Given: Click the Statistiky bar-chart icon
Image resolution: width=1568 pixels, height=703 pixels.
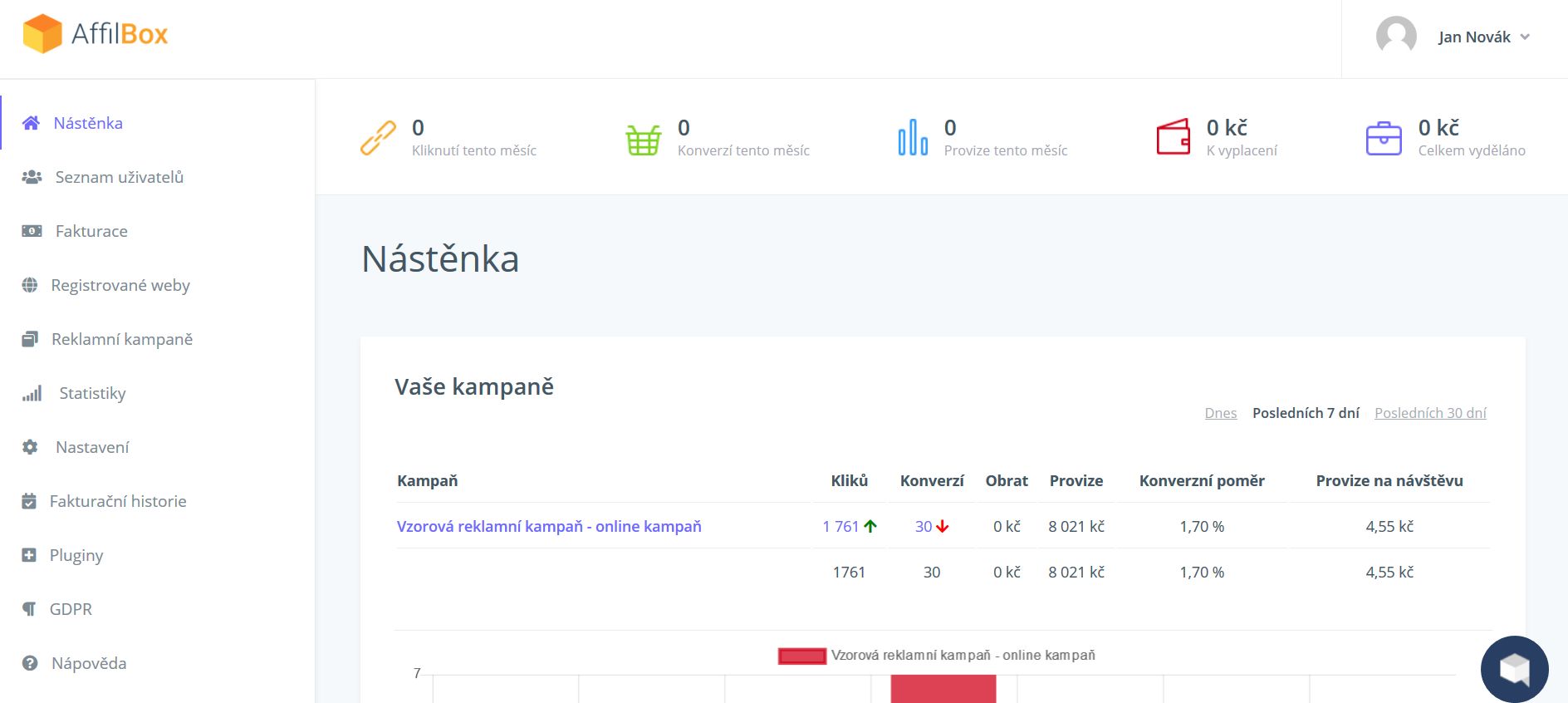Looking at the screenshot, I should (32, 393).
